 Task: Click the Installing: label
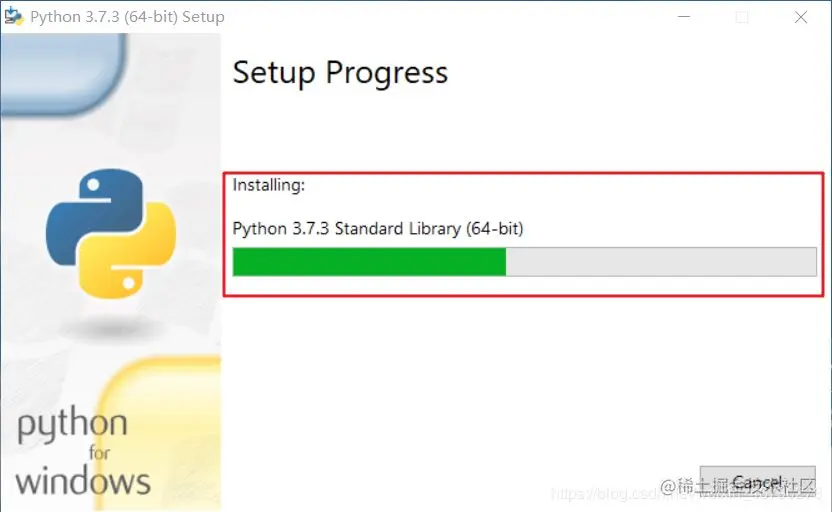point(269,185)
